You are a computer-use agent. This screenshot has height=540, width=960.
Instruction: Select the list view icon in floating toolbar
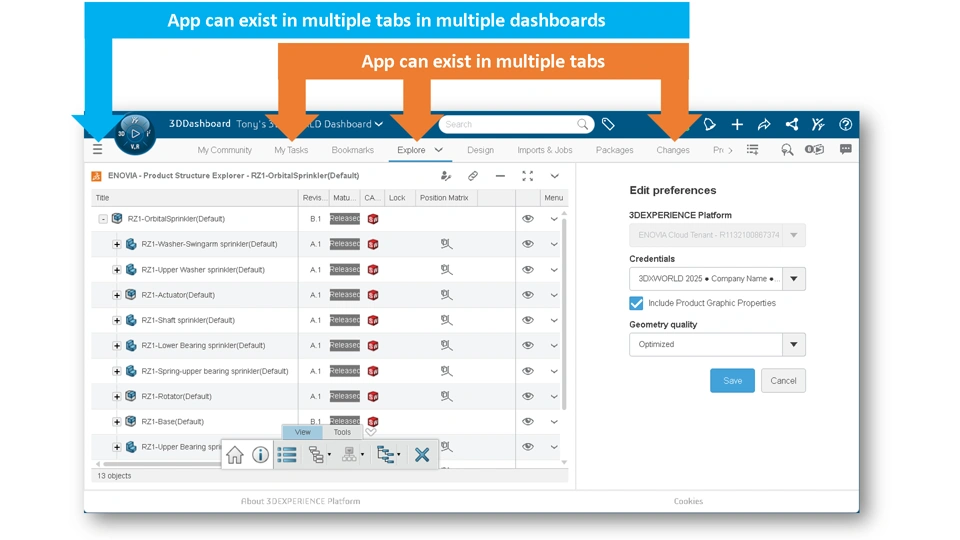pyautogui.click(x=287, y=455)
